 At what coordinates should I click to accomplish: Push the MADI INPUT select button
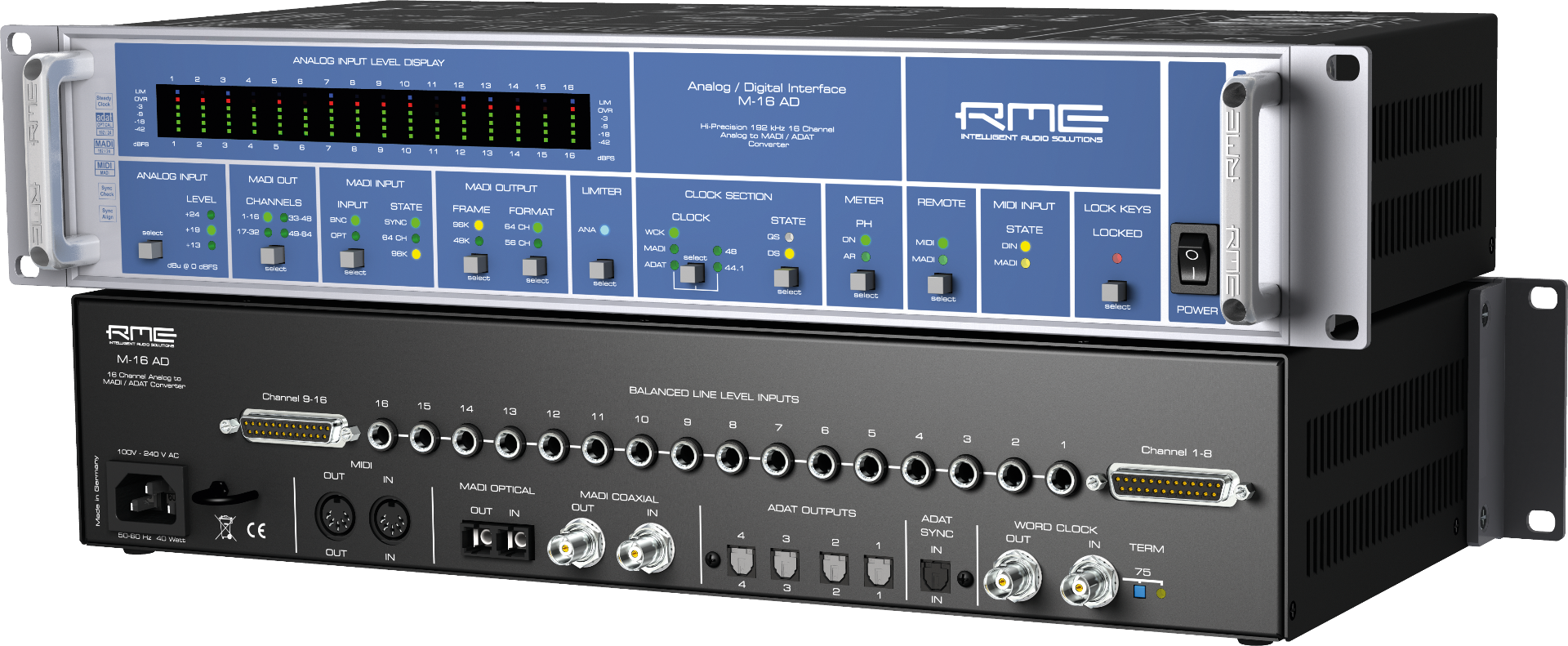(x=352, y=260)
